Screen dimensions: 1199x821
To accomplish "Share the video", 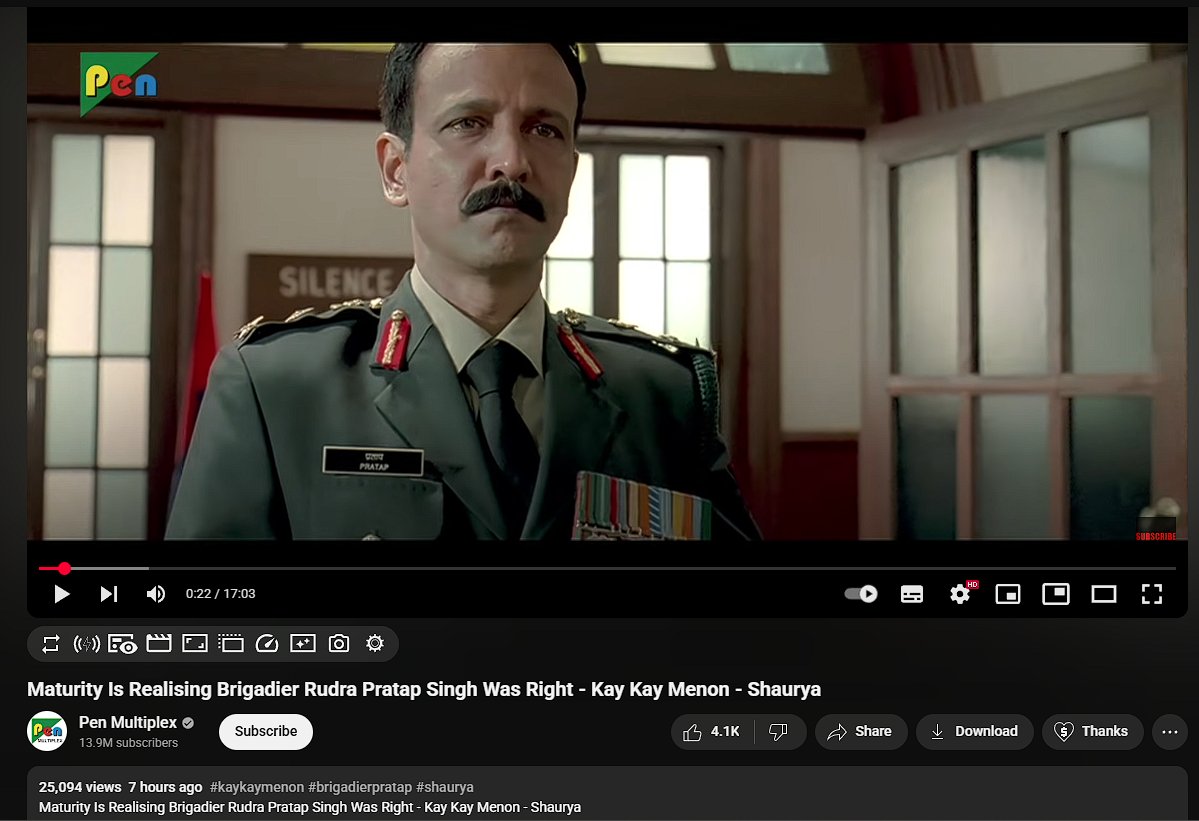I will tap(861, 732).
